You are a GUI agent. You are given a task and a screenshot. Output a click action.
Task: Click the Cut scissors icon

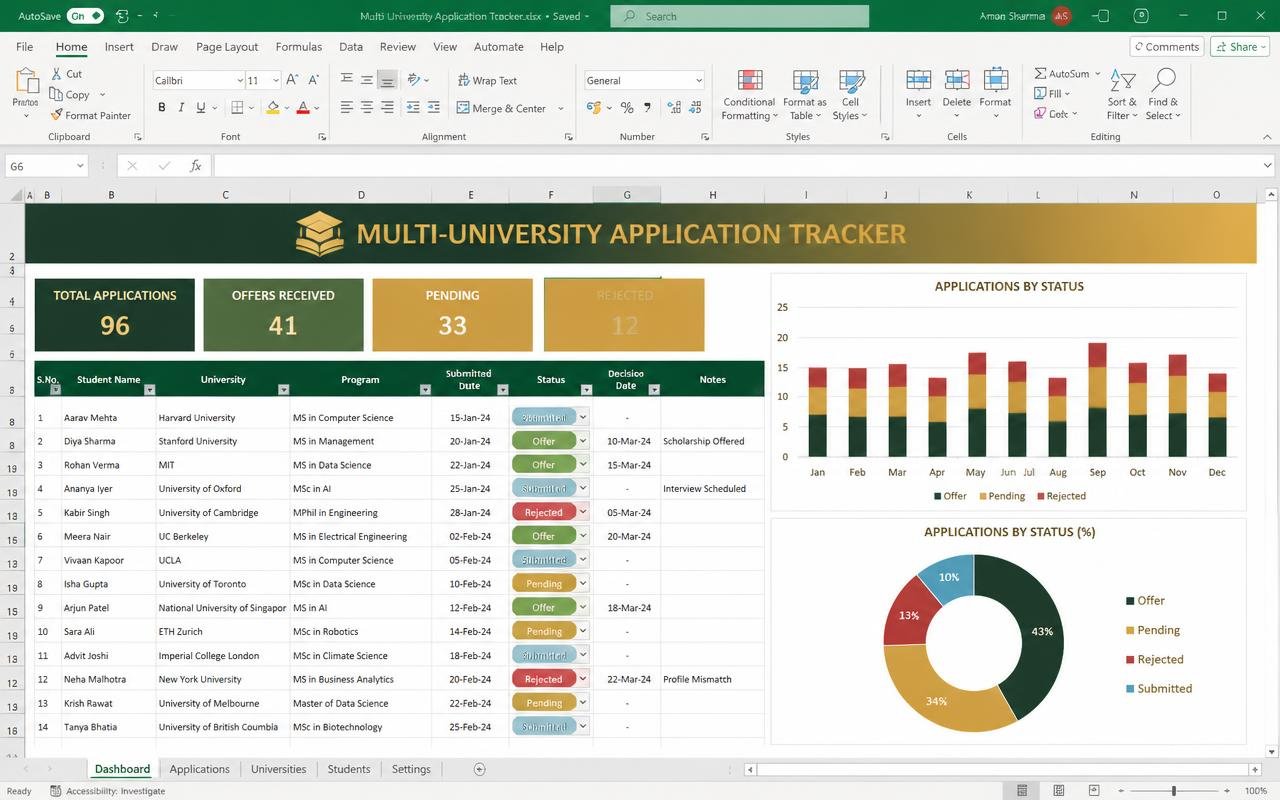57,74
